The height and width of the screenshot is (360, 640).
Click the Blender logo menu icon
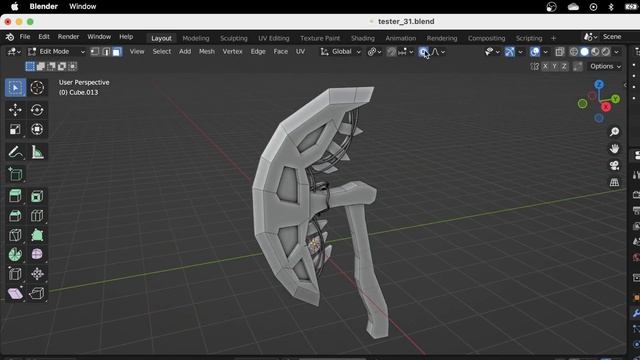tap(10, 37)
